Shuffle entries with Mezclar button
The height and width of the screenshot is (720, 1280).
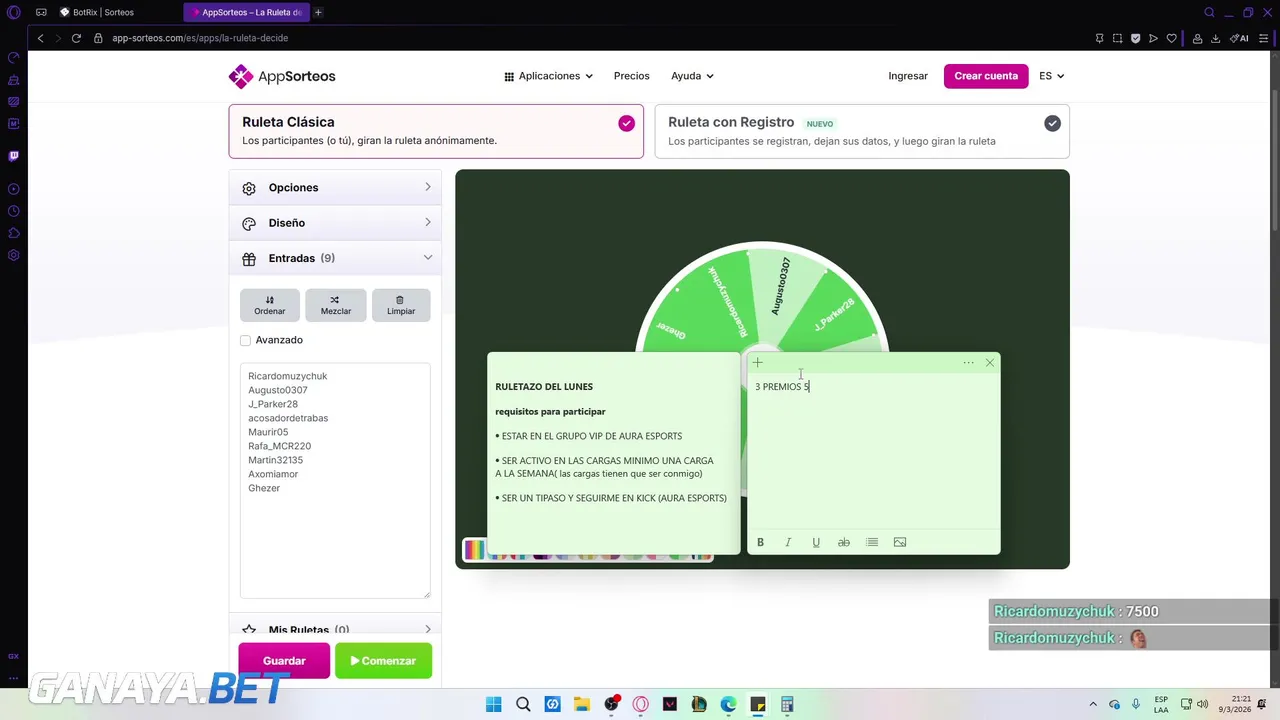pos(335,305)
